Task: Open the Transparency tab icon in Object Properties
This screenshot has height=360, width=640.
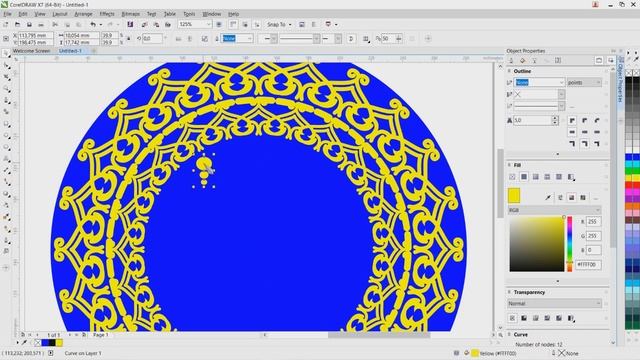Action: point(534,60)
